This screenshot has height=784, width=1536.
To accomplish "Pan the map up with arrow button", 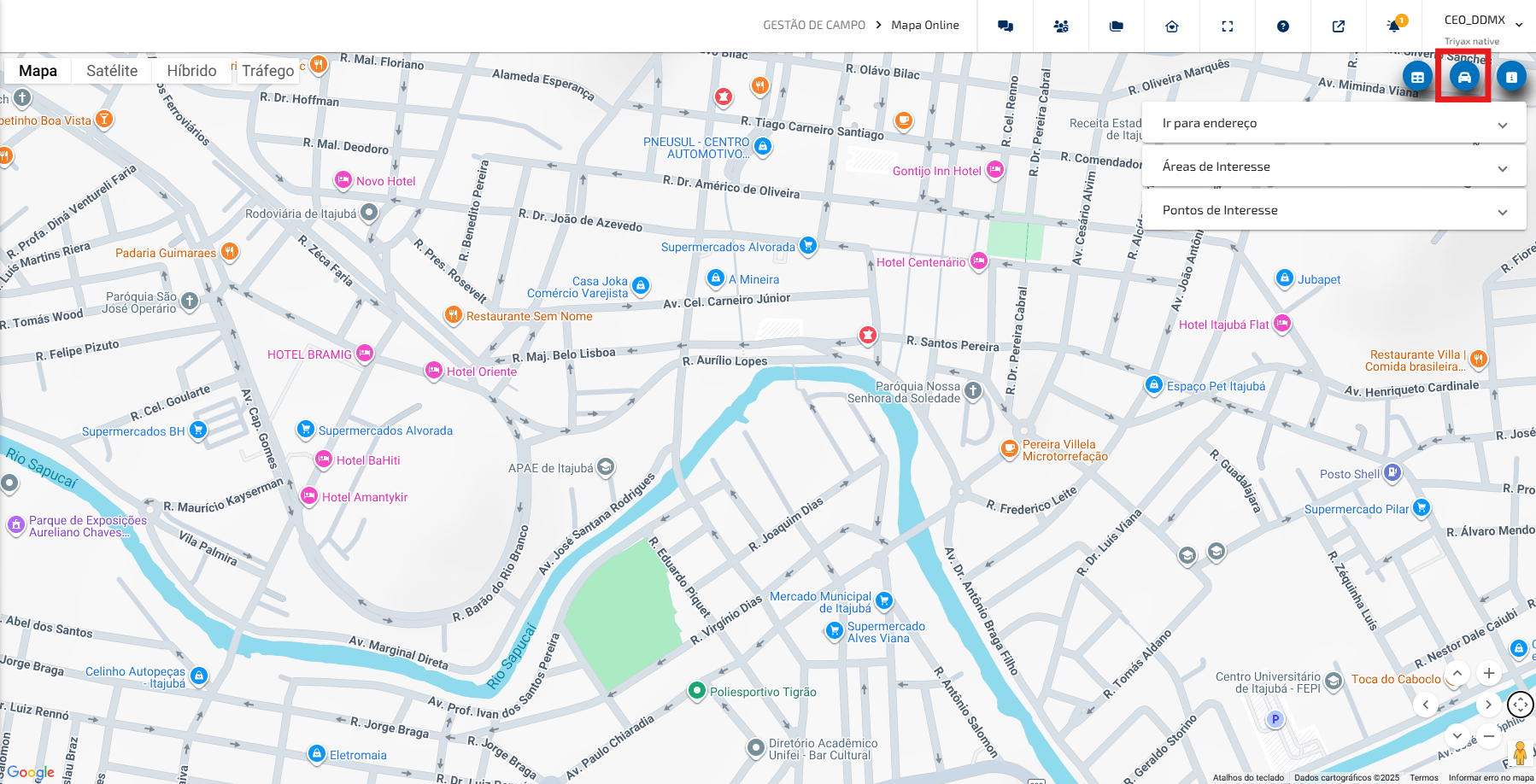I will (1457, 673).
